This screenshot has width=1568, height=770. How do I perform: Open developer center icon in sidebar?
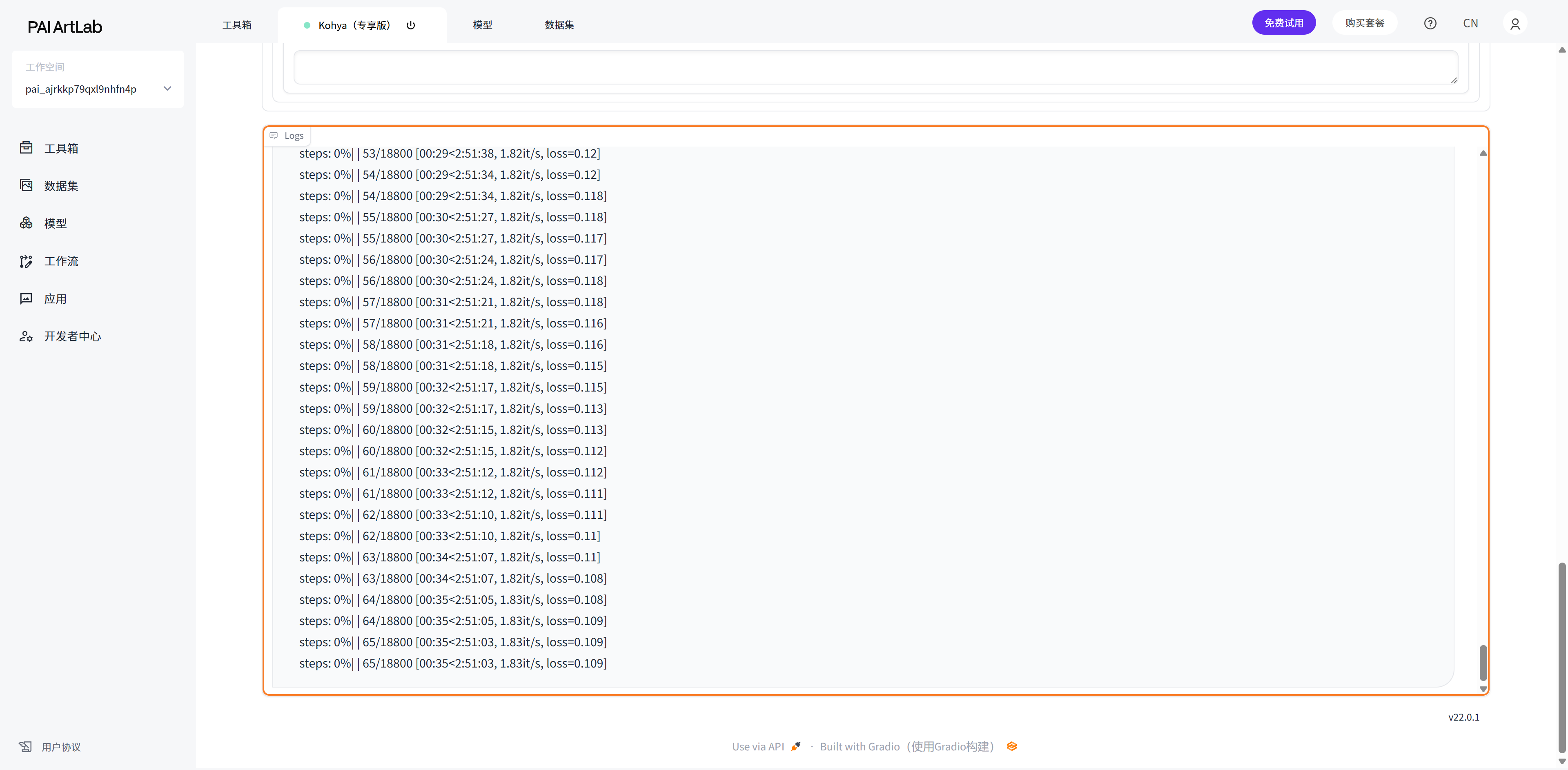pos(26,336)
